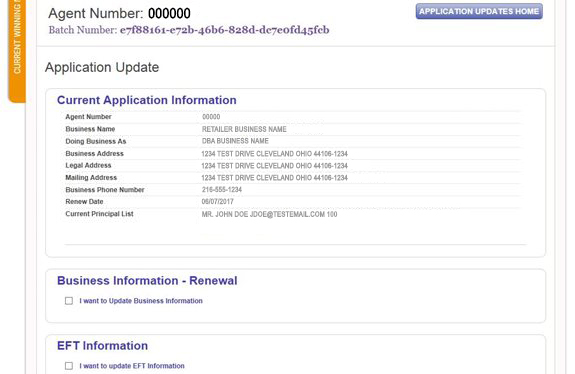The height and width of the screenshot is (374, 575).
Task: Click the 'Application Update' heading
Action: [102, 67]
